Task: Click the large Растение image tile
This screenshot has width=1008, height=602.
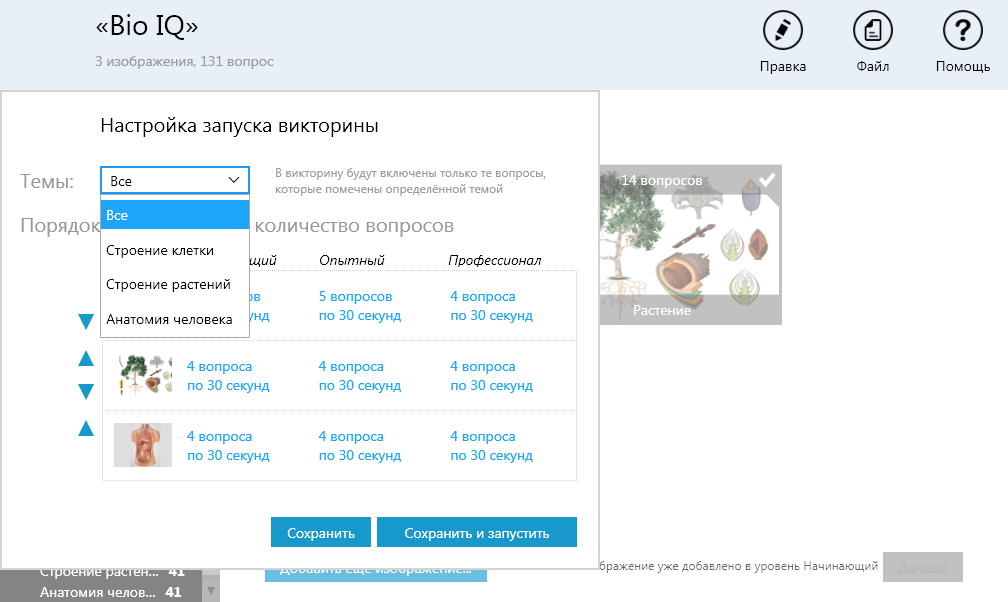Action: click(690, 245)
